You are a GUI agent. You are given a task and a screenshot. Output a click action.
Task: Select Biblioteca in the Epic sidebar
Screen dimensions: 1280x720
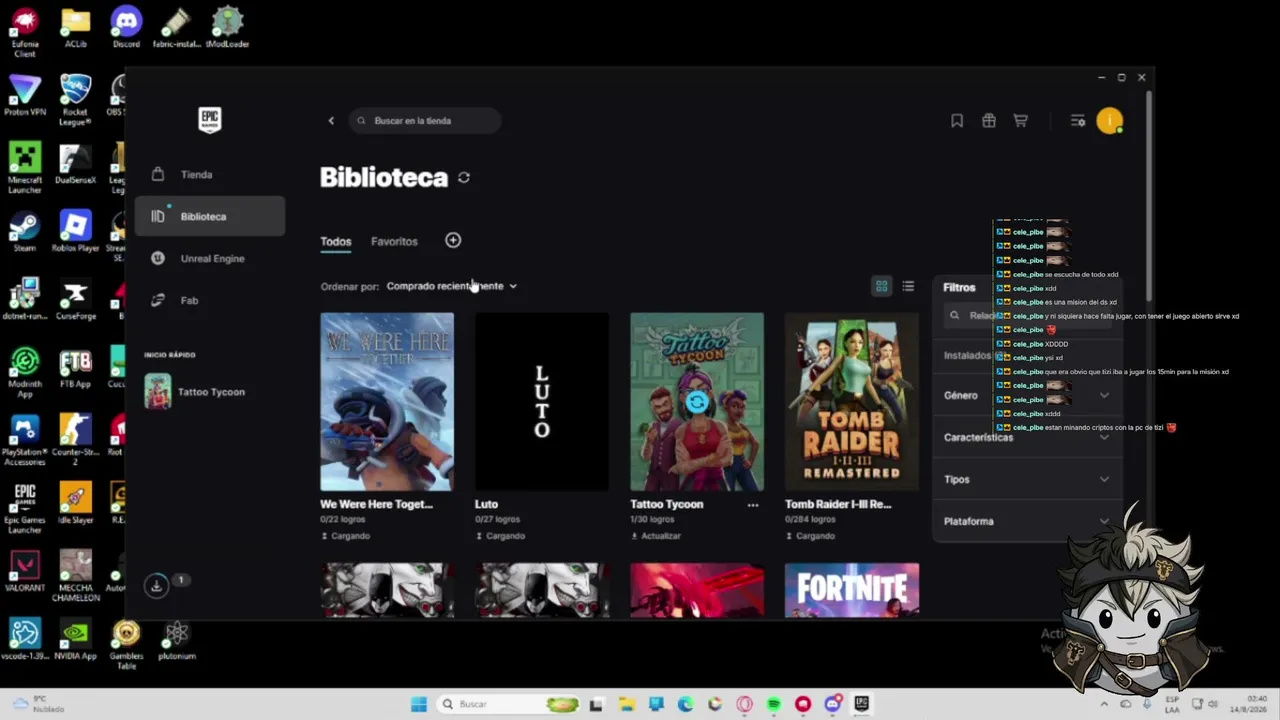(x=209, y=216)
